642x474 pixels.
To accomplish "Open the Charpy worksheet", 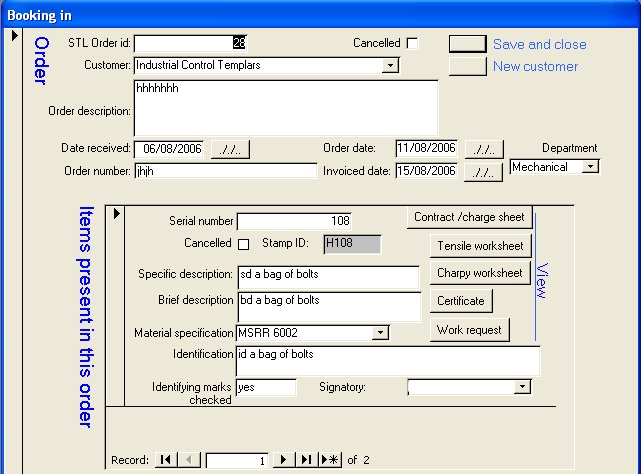I will point(479,273).
